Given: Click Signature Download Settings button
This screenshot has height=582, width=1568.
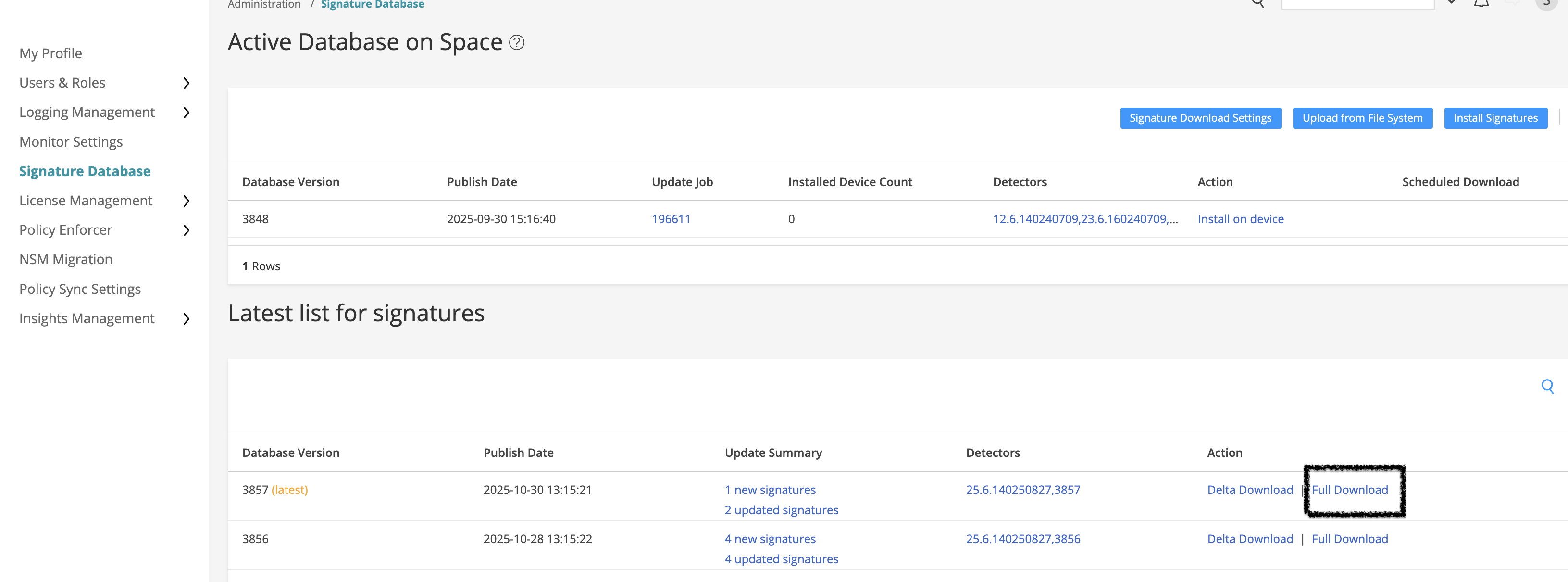Looking at the screenshot, I should tap(1200, 118).
